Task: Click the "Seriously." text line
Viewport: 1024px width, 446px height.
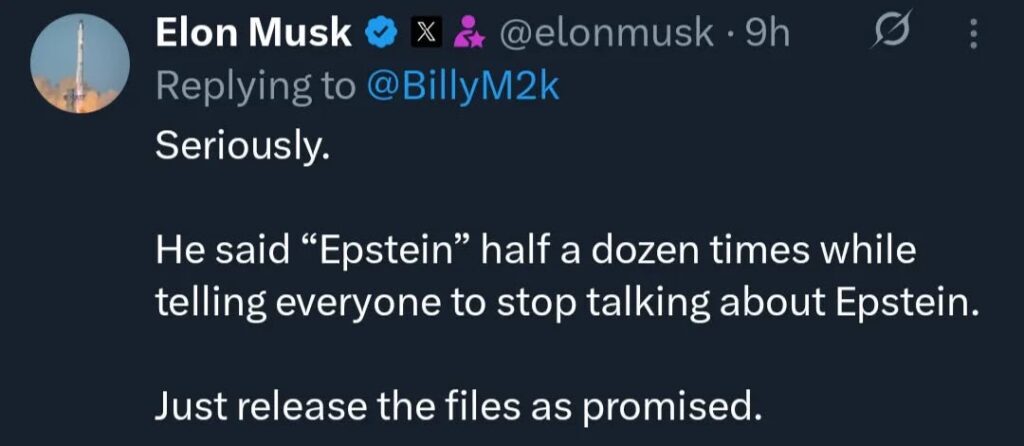Action: coord(239,147)
